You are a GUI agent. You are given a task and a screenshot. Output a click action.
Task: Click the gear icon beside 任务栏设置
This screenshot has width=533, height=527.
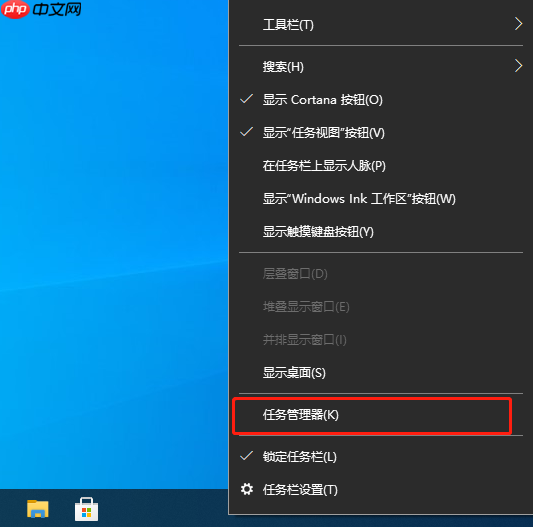tap(247, 489)
